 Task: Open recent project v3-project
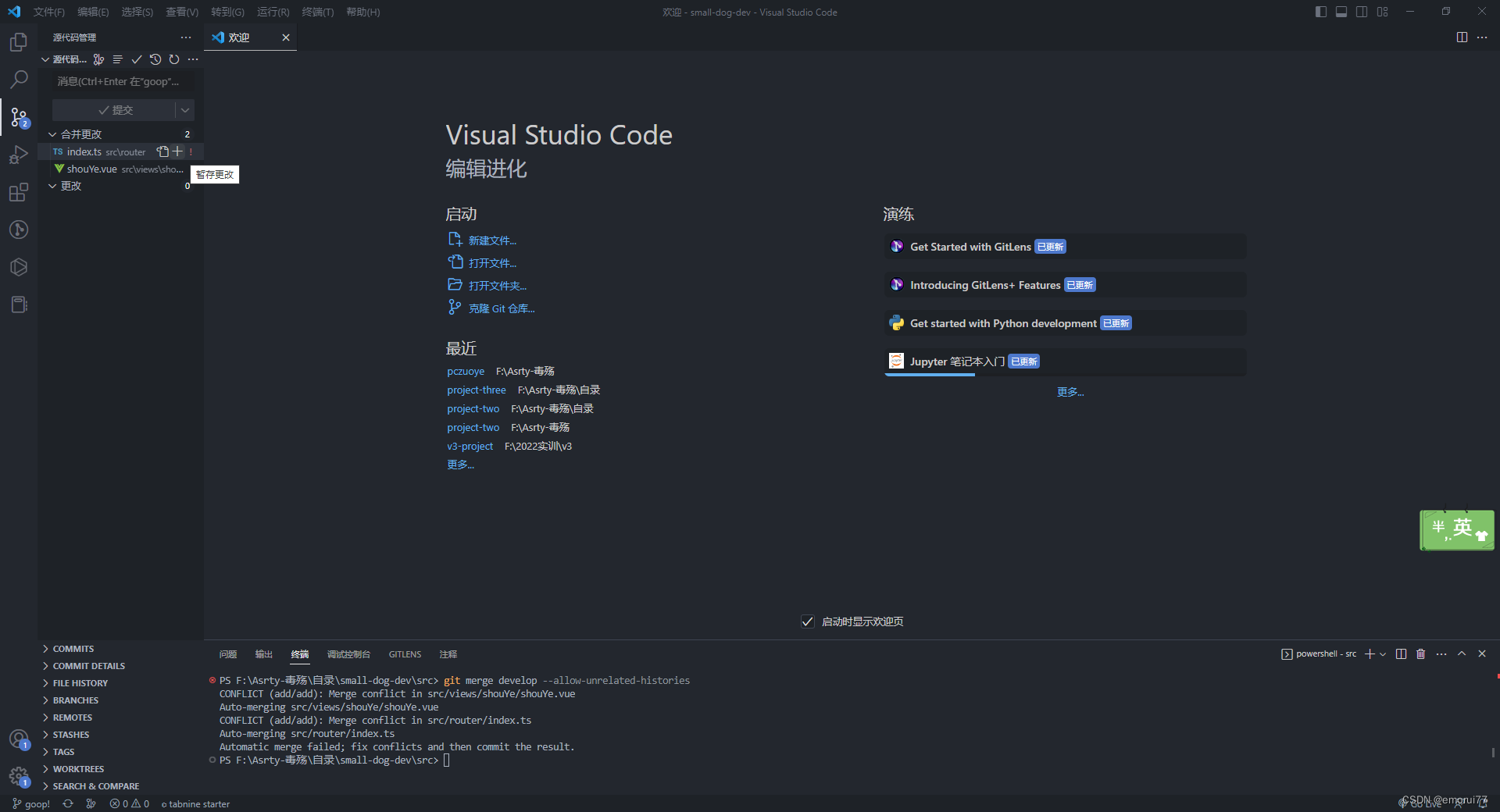470,446
